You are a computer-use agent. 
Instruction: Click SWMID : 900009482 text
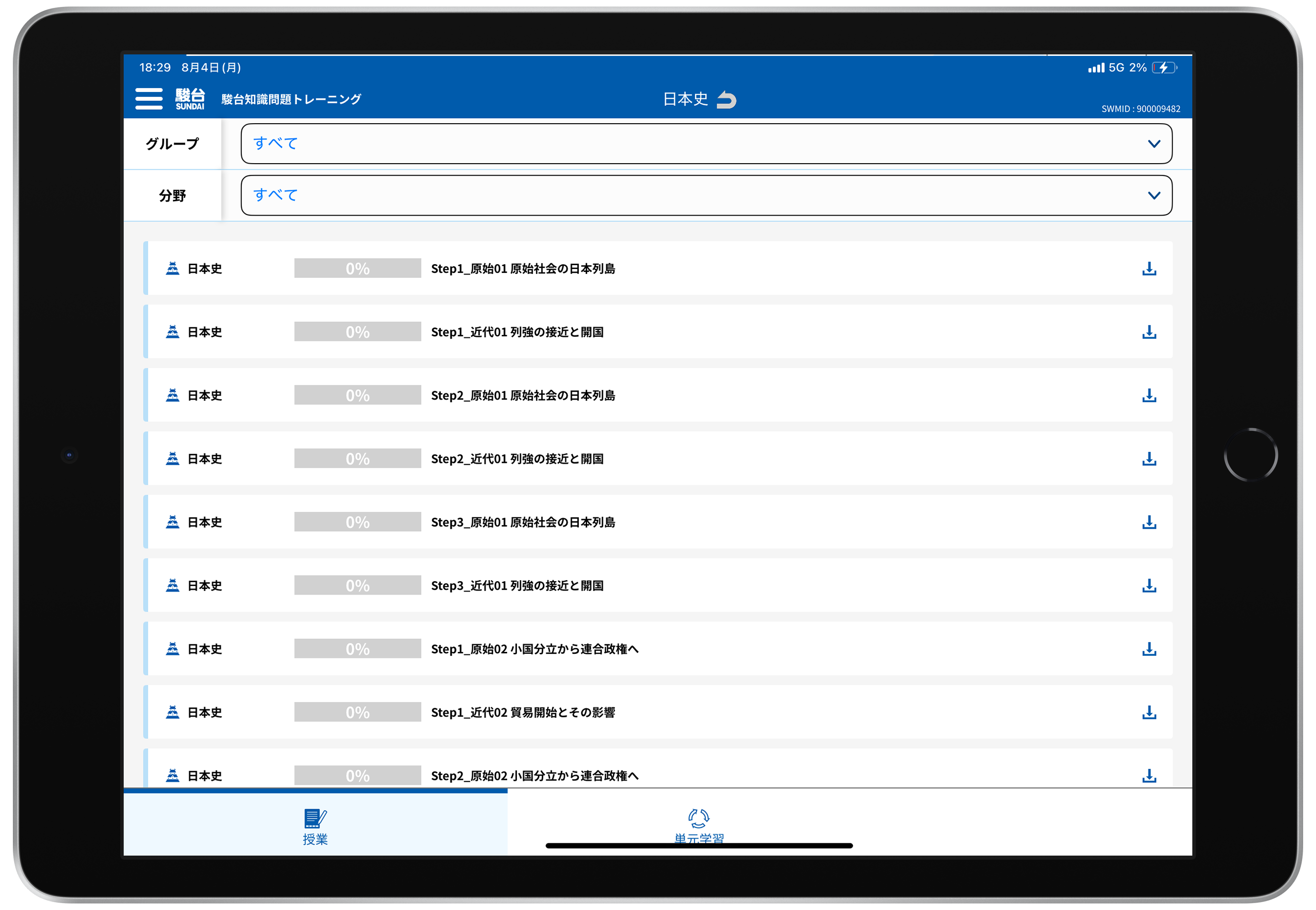(x=1140, y=109)
